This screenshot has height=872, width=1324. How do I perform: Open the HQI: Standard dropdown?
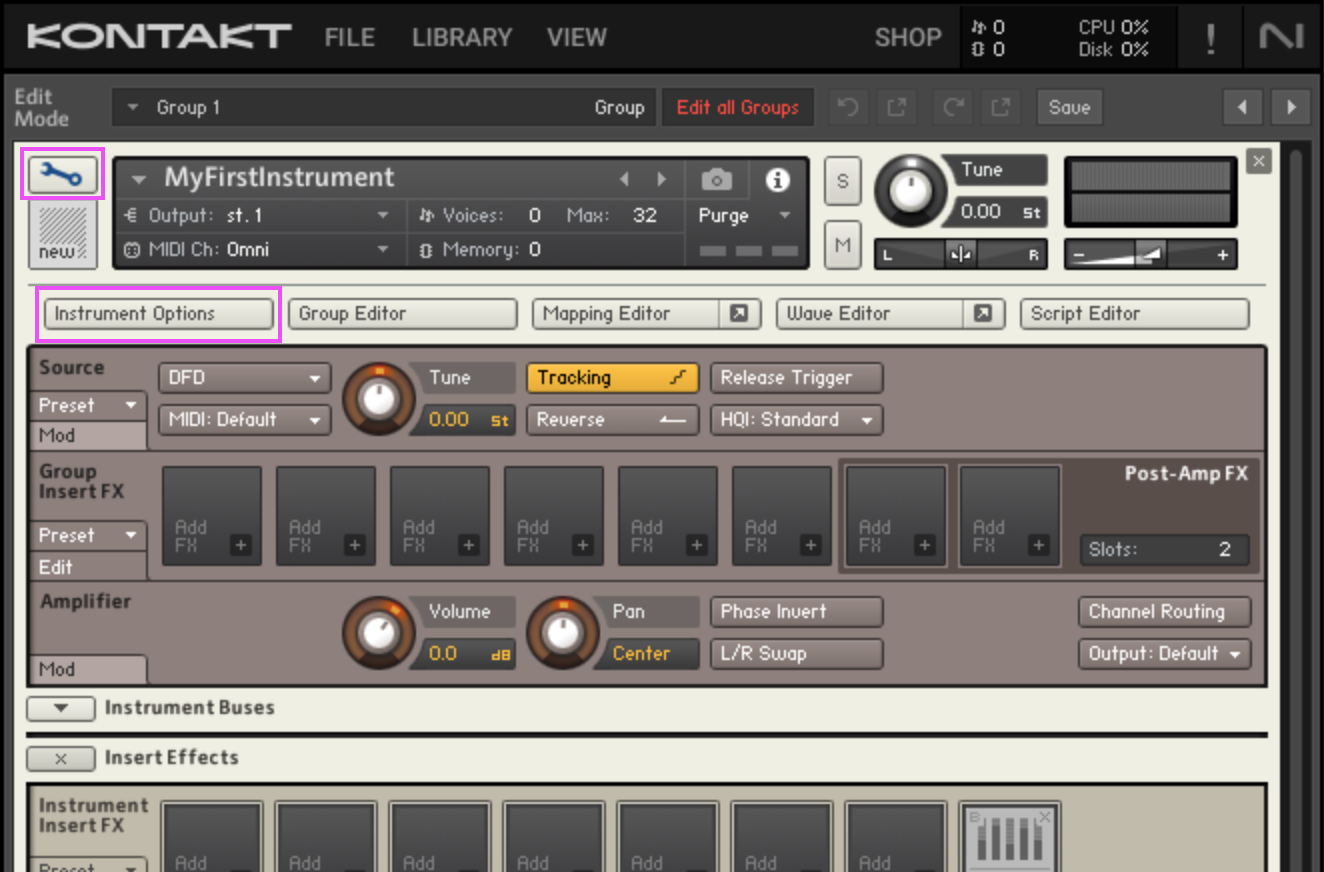[796, 420]
